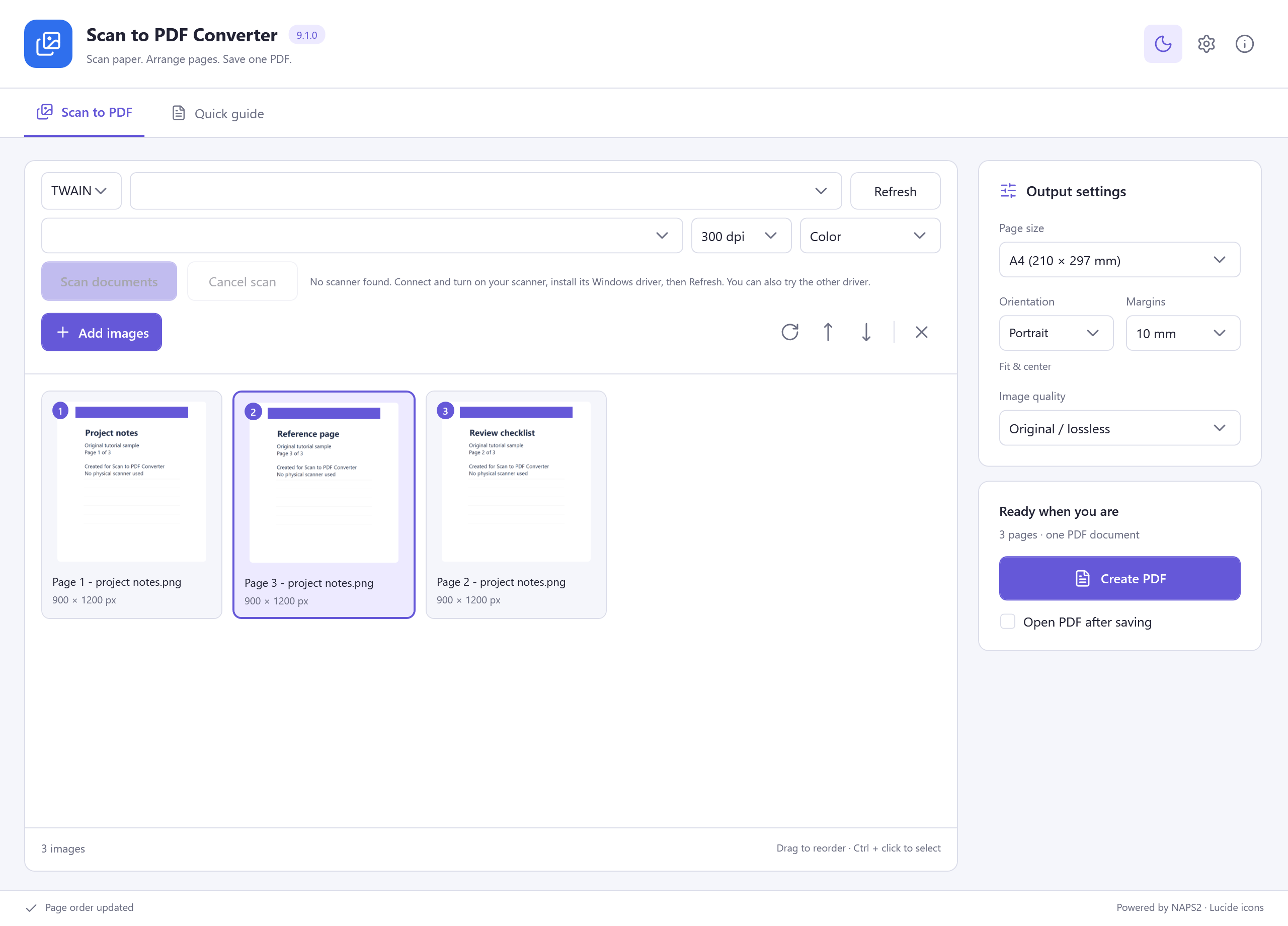Click the Scan to PDF app logo

[48, 44]
